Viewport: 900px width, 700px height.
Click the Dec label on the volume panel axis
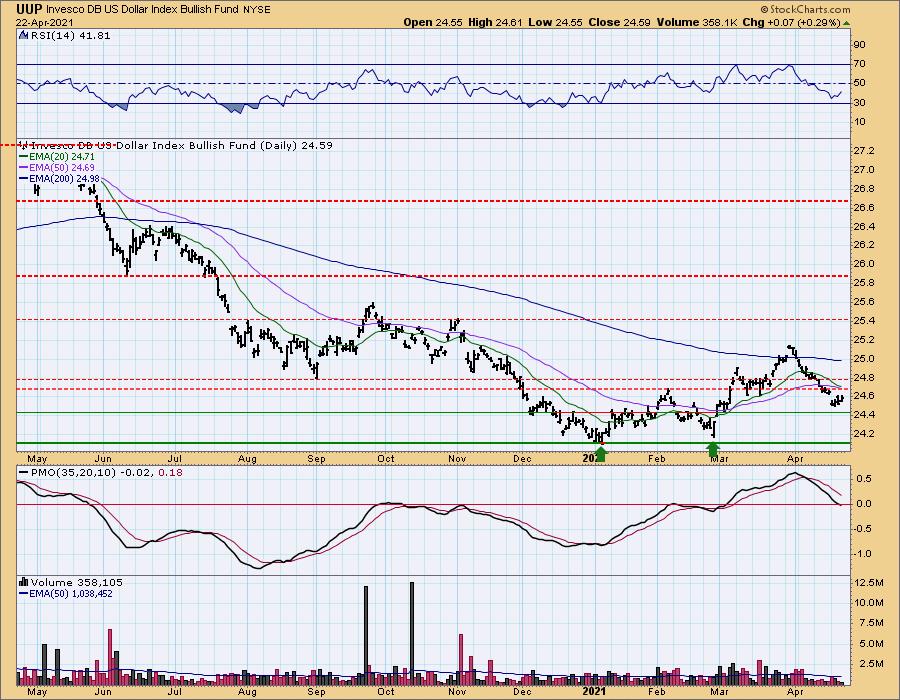point(522,691)
